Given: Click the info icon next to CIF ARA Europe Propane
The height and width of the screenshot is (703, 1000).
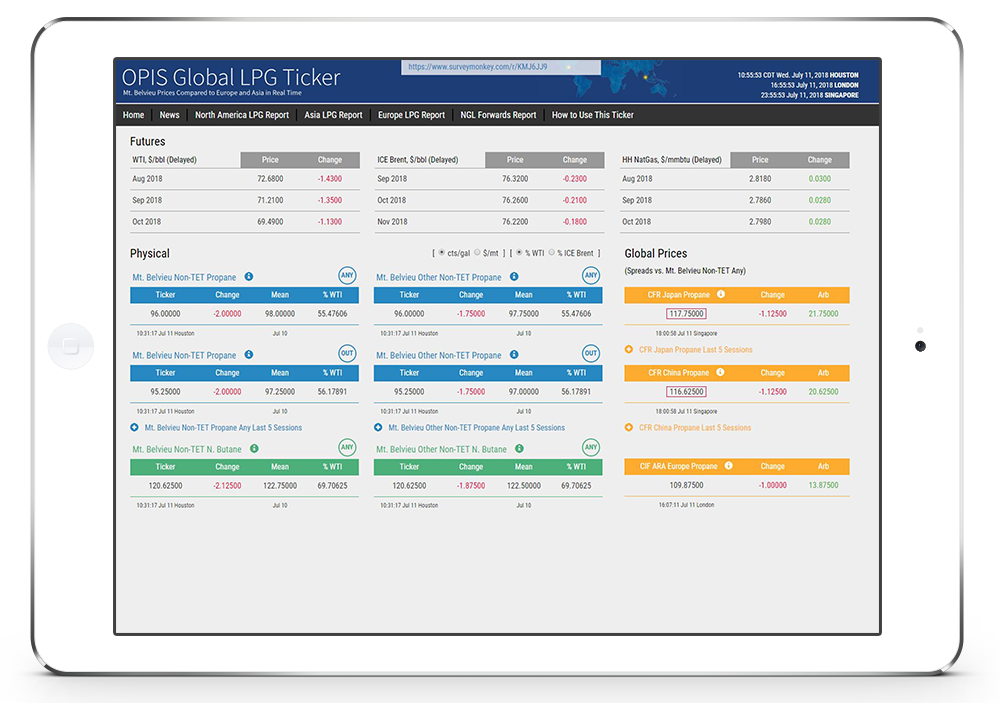Looking at the screenshot, I should coord(728,466).
